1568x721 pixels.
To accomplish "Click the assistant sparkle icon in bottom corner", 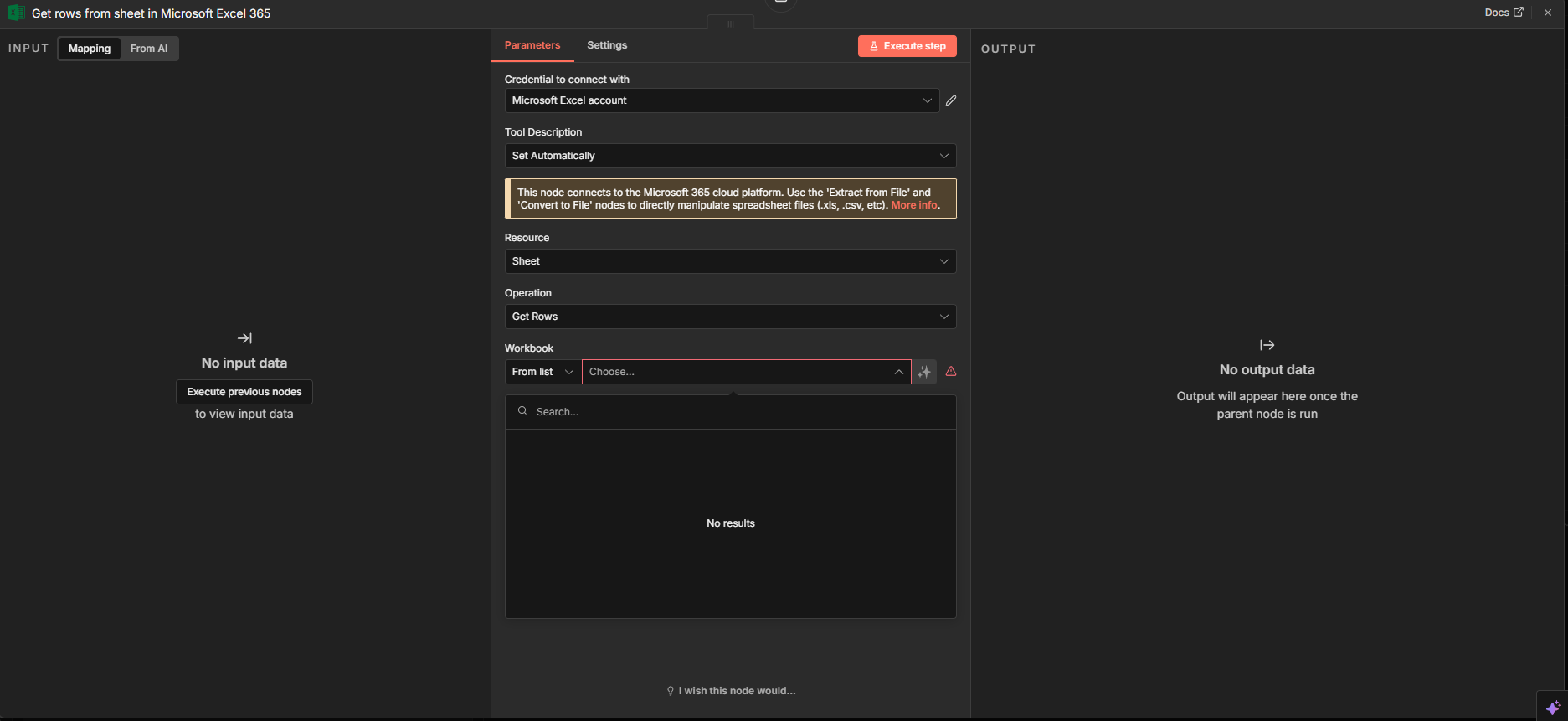I will (x=1553, y=708).
